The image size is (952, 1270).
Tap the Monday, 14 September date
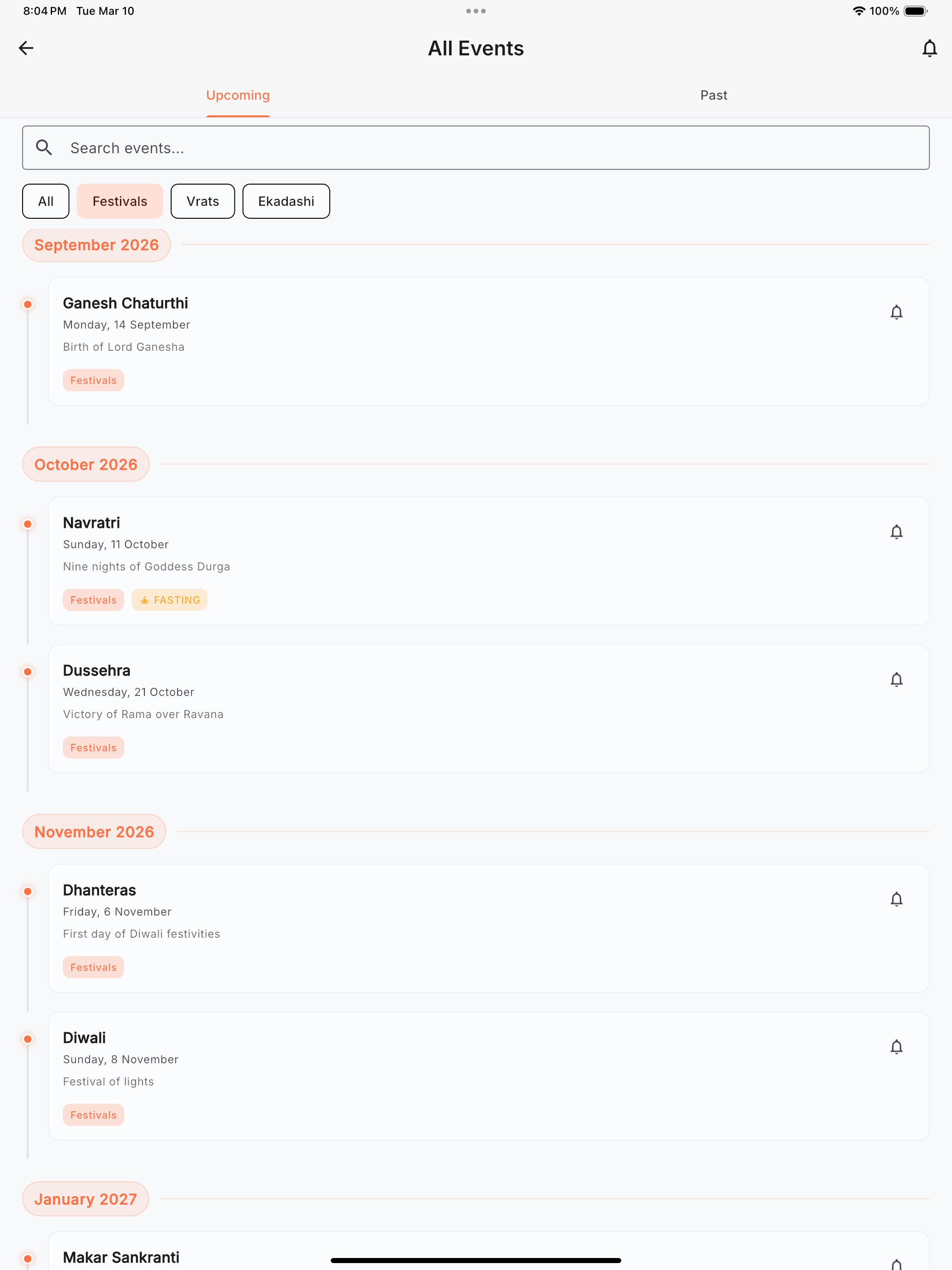126,325
